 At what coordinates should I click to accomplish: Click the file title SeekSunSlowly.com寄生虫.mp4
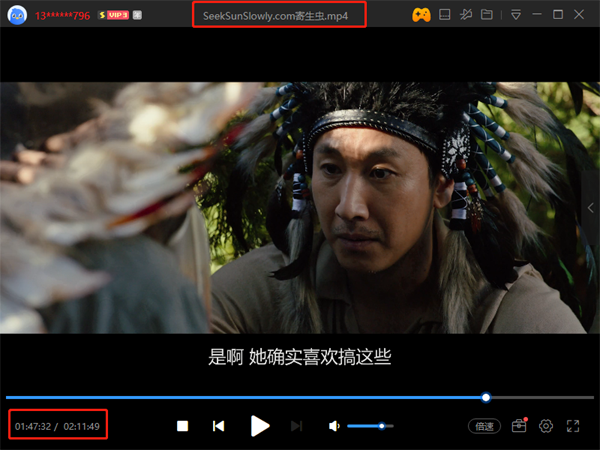pyautogui.click(x=276, y=16)
